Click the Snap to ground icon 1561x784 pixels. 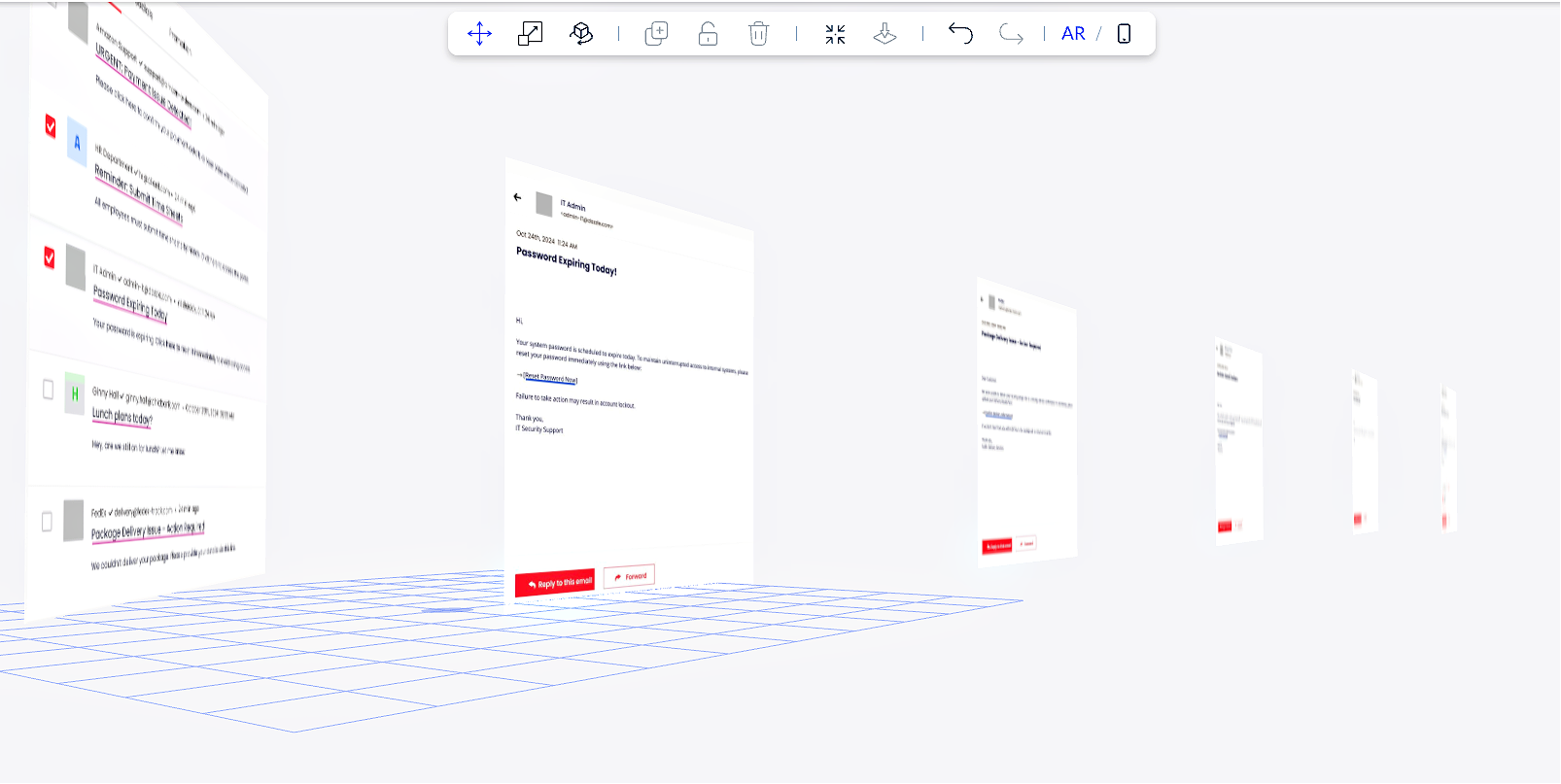pyautogui.click(x=885, y=34)
